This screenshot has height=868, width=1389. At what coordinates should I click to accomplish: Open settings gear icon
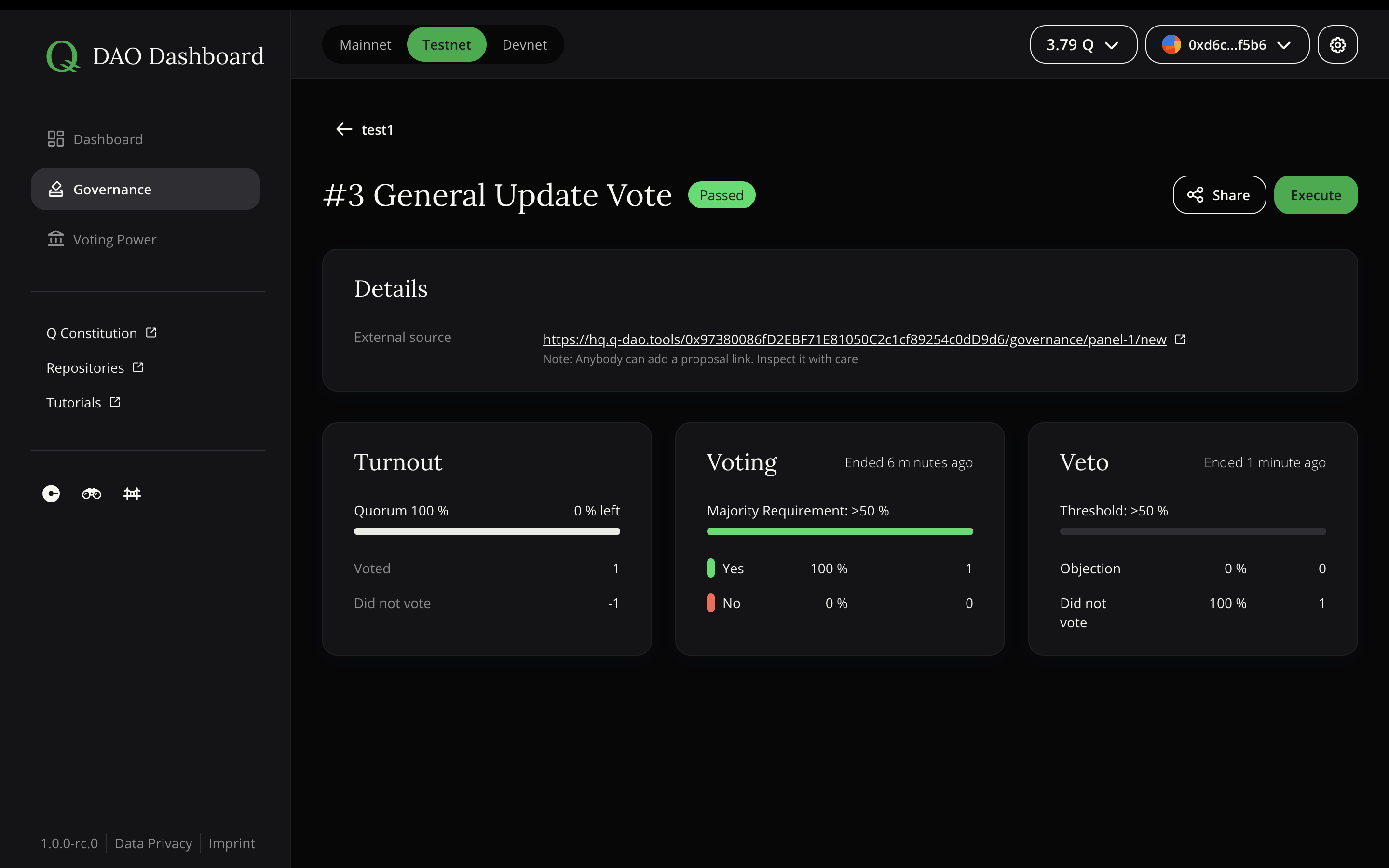point(1337,45)
